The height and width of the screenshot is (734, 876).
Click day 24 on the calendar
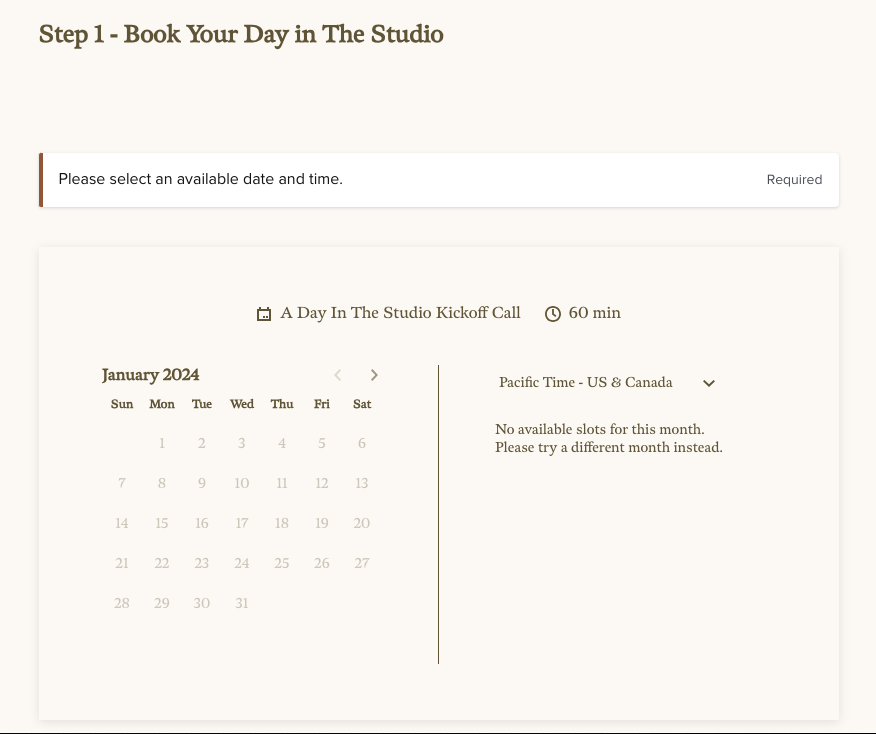241,563
